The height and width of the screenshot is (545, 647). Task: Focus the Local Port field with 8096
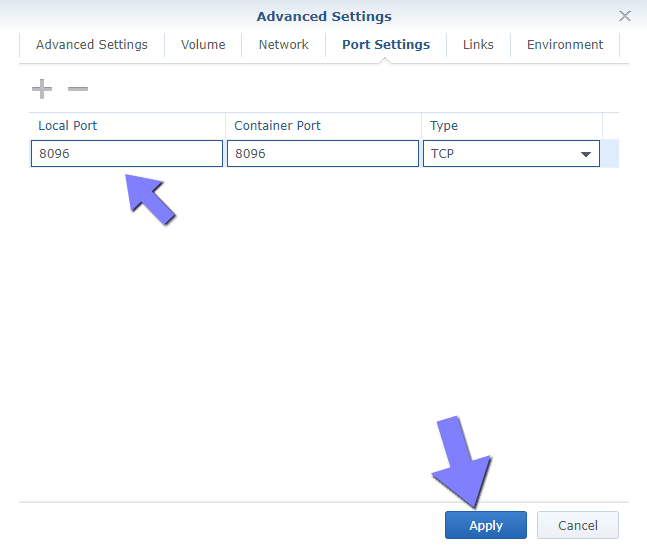coord(127,153)
